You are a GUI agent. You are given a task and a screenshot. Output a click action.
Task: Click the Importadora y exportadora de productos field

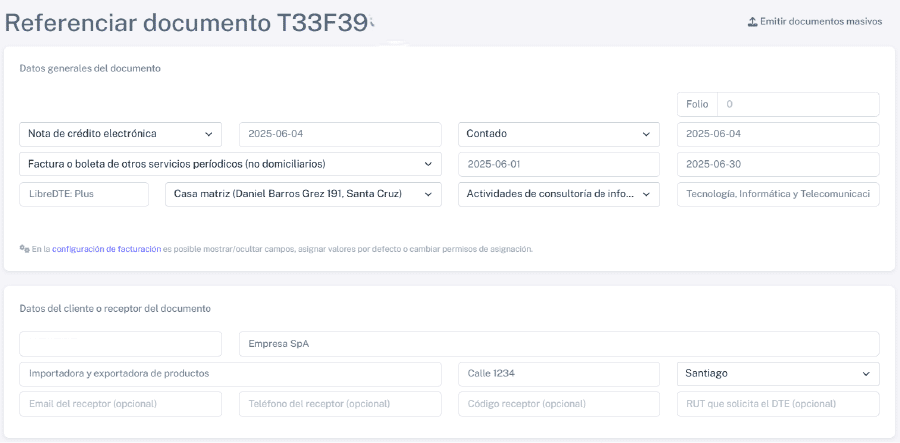[x=230, y=374]
